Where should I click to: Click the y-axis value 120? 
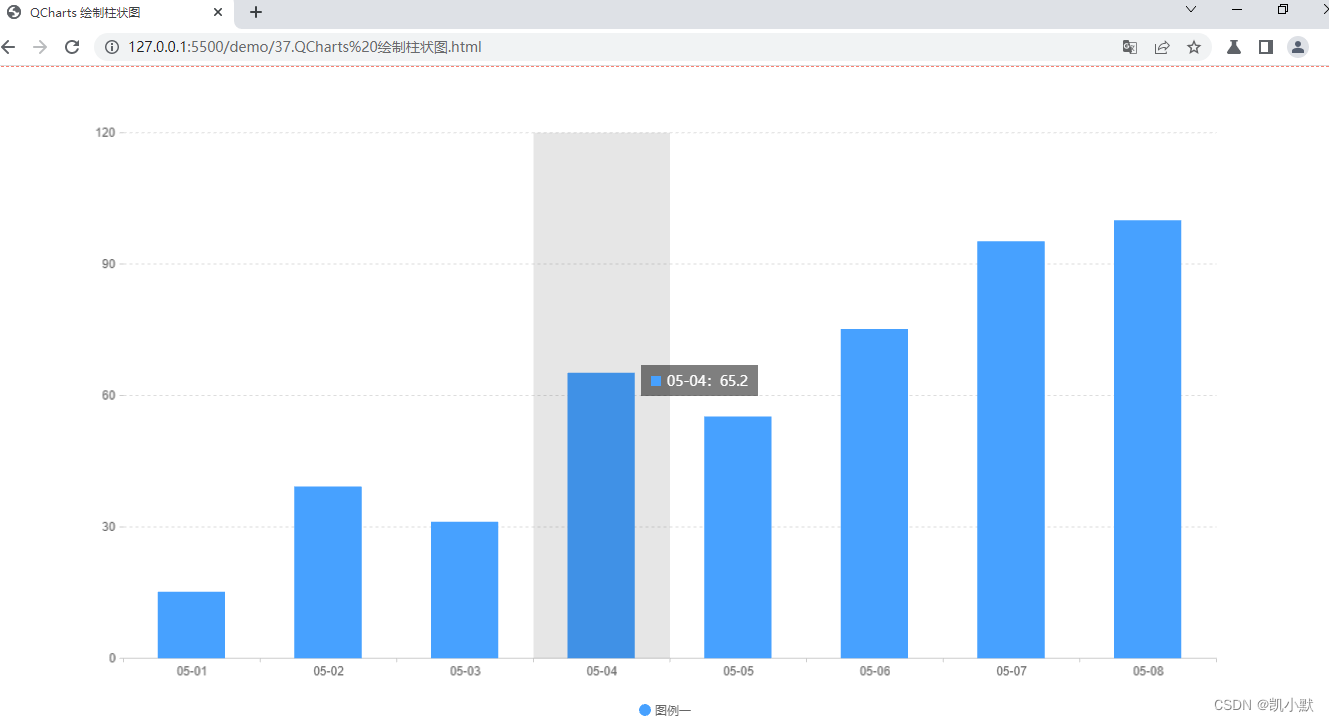tap(106, 132)
